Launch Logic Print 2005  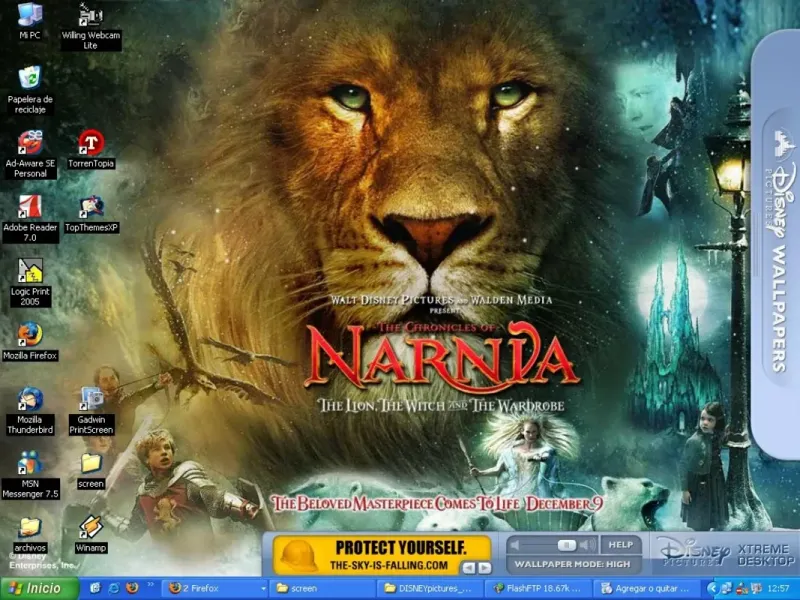(x=30, y=283)
